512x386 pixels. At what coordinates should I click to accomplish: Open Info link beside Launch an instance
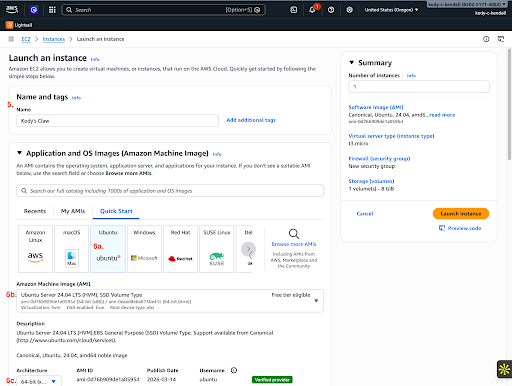pyautogui.click(x=95, y=59)
